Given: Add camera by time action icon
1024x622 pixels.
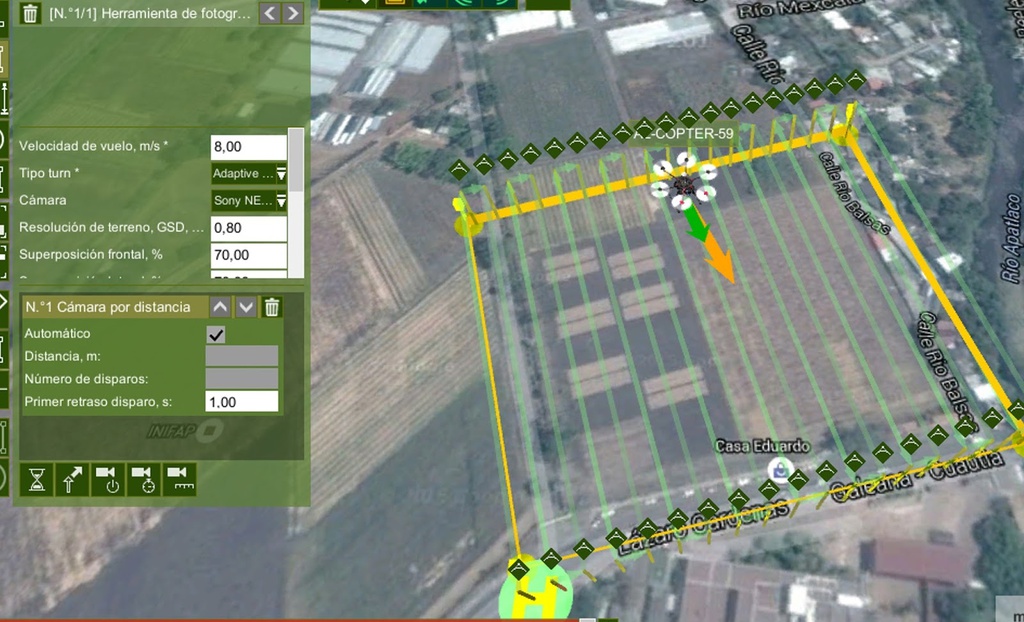Looking at the screenshot, I should [143, 480].
